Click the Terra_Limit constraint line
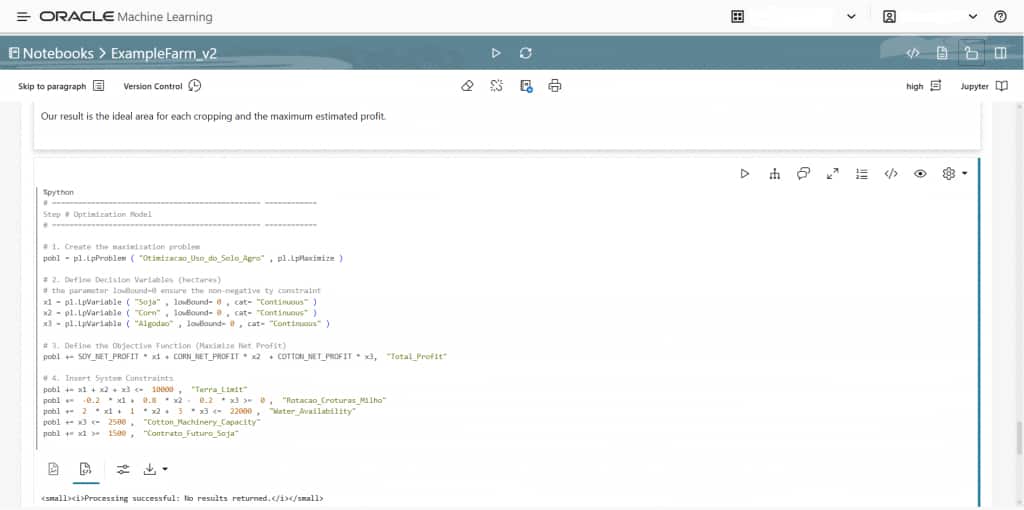The height and width of the screenshot is (510, 1024). [145, 389]
